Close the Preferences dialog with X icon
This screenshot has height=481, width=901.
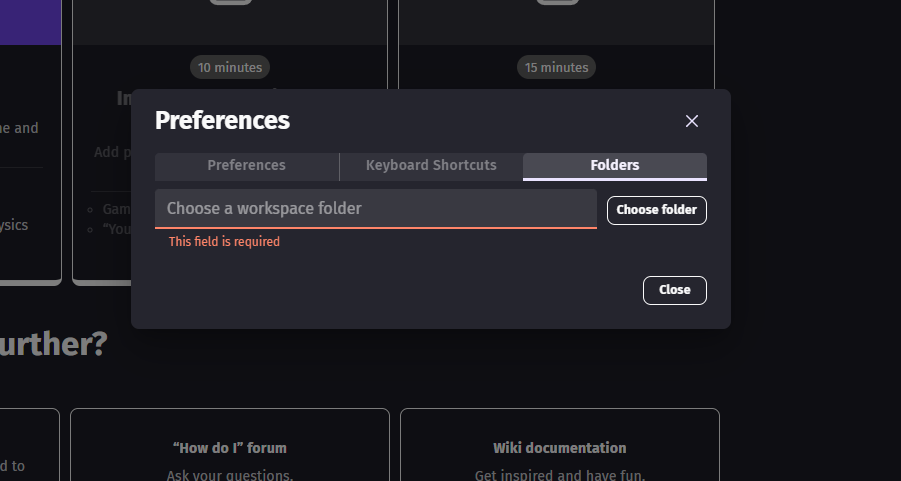tap(692, 121)
